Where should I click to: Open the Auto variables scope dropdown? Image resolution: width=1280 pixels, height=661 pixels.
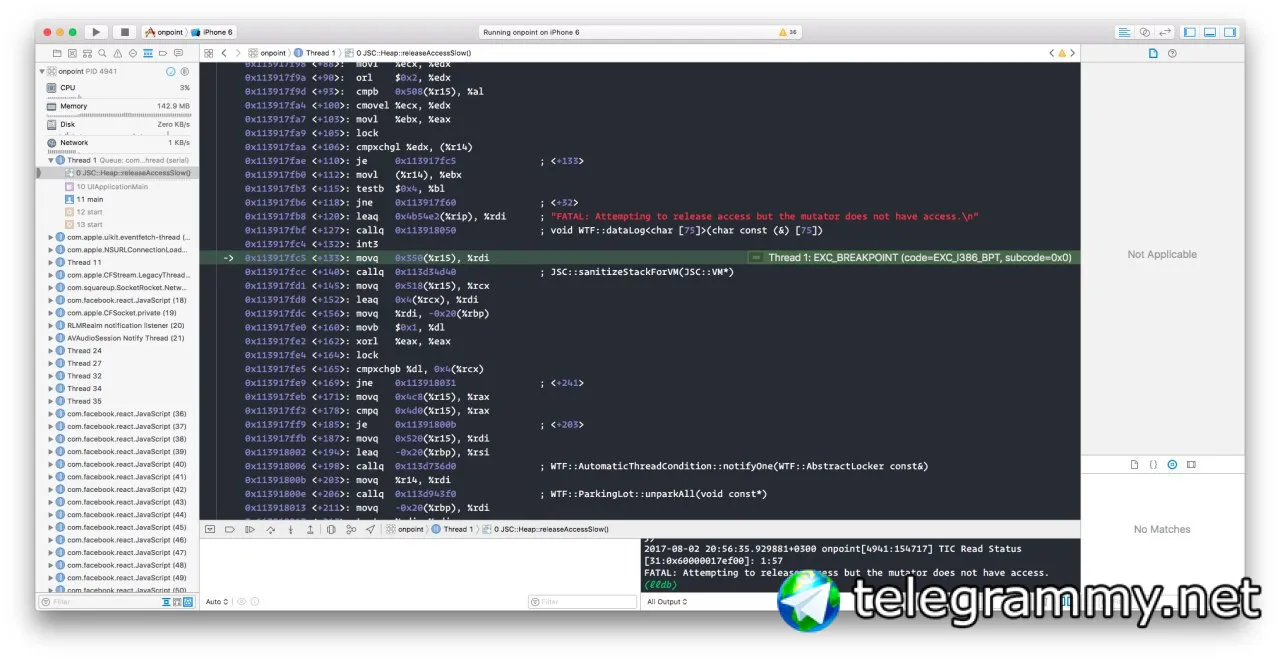click(217, 602)
